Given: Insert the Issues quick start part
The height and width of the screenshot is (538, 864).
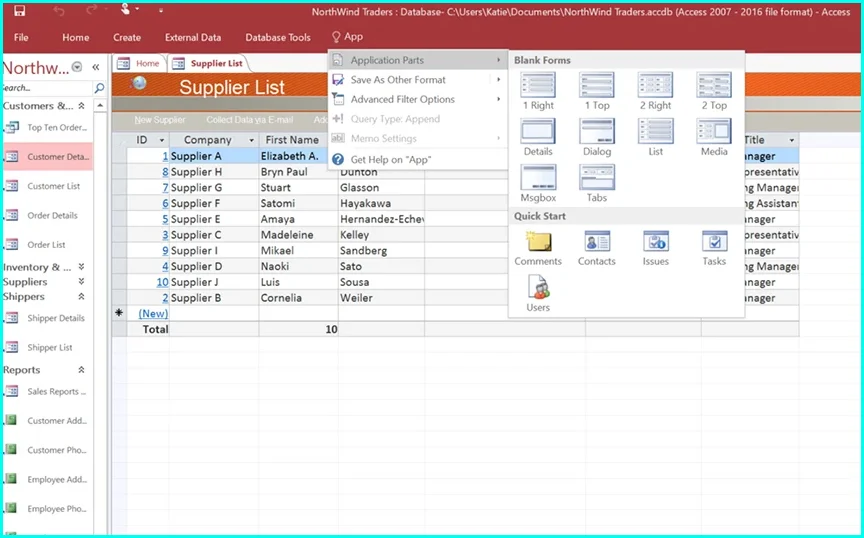Looking at the screenshot, I should [x=656, y=242].
